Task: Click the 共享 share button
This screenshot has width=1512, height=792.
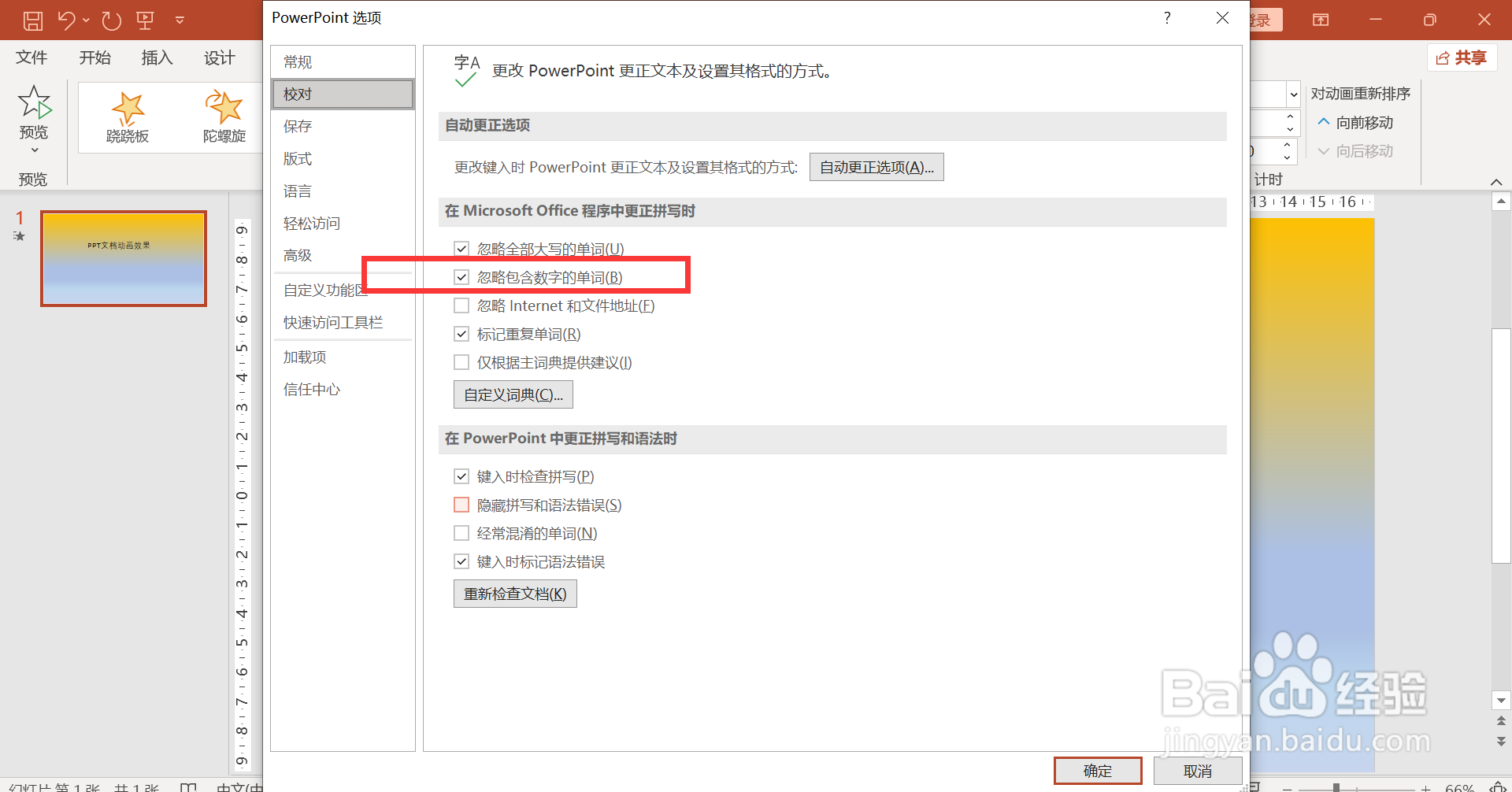Action: 1461,57
